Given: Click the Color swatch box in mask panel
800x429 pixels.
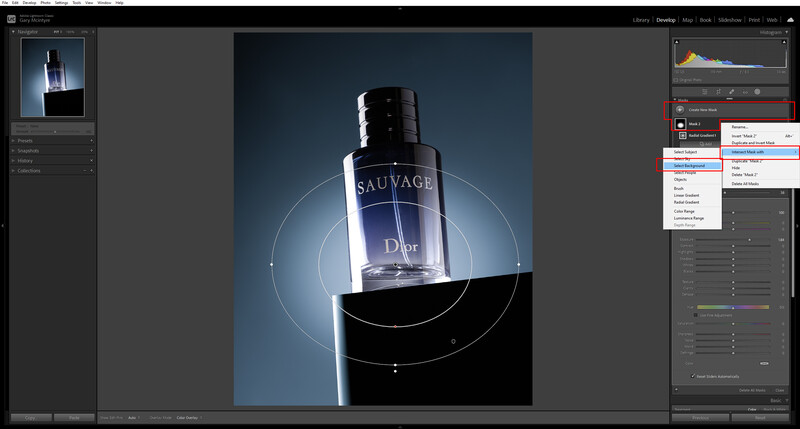Looking at the screenshot, I should pyautogui.click(x=764, y=364).
